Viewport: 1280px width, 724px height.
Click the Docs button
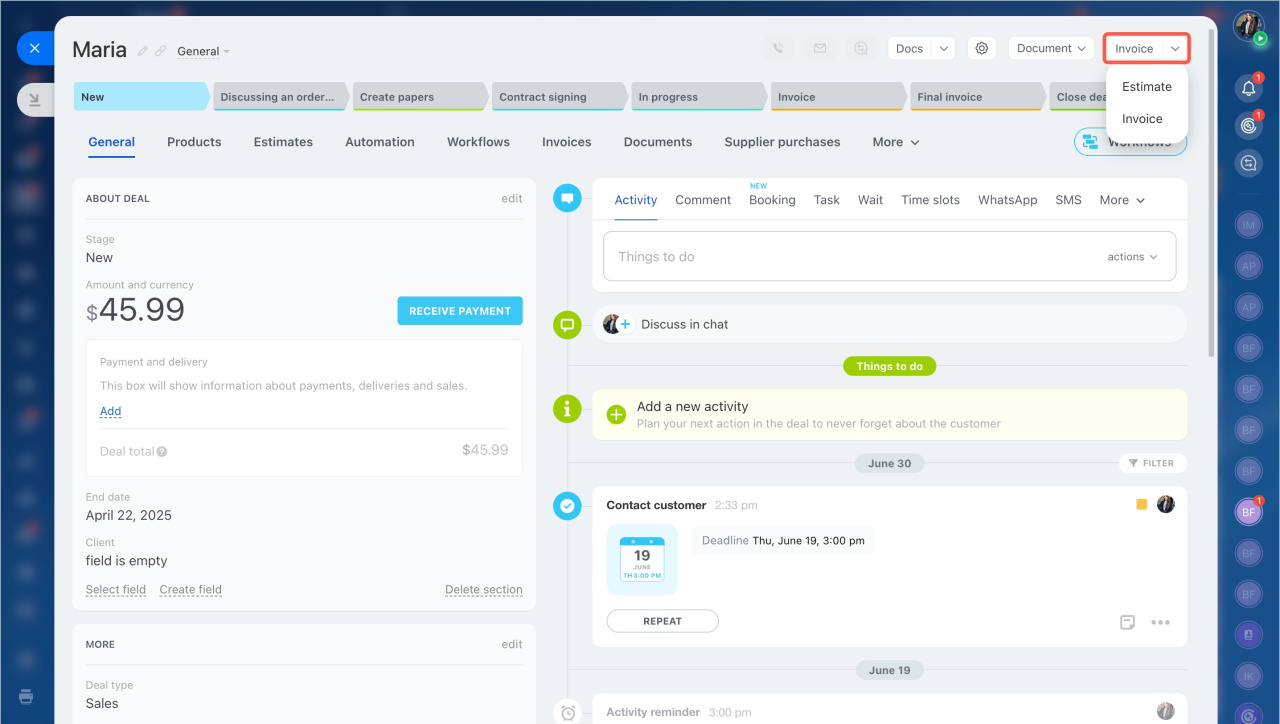click(x=910, y=48)
